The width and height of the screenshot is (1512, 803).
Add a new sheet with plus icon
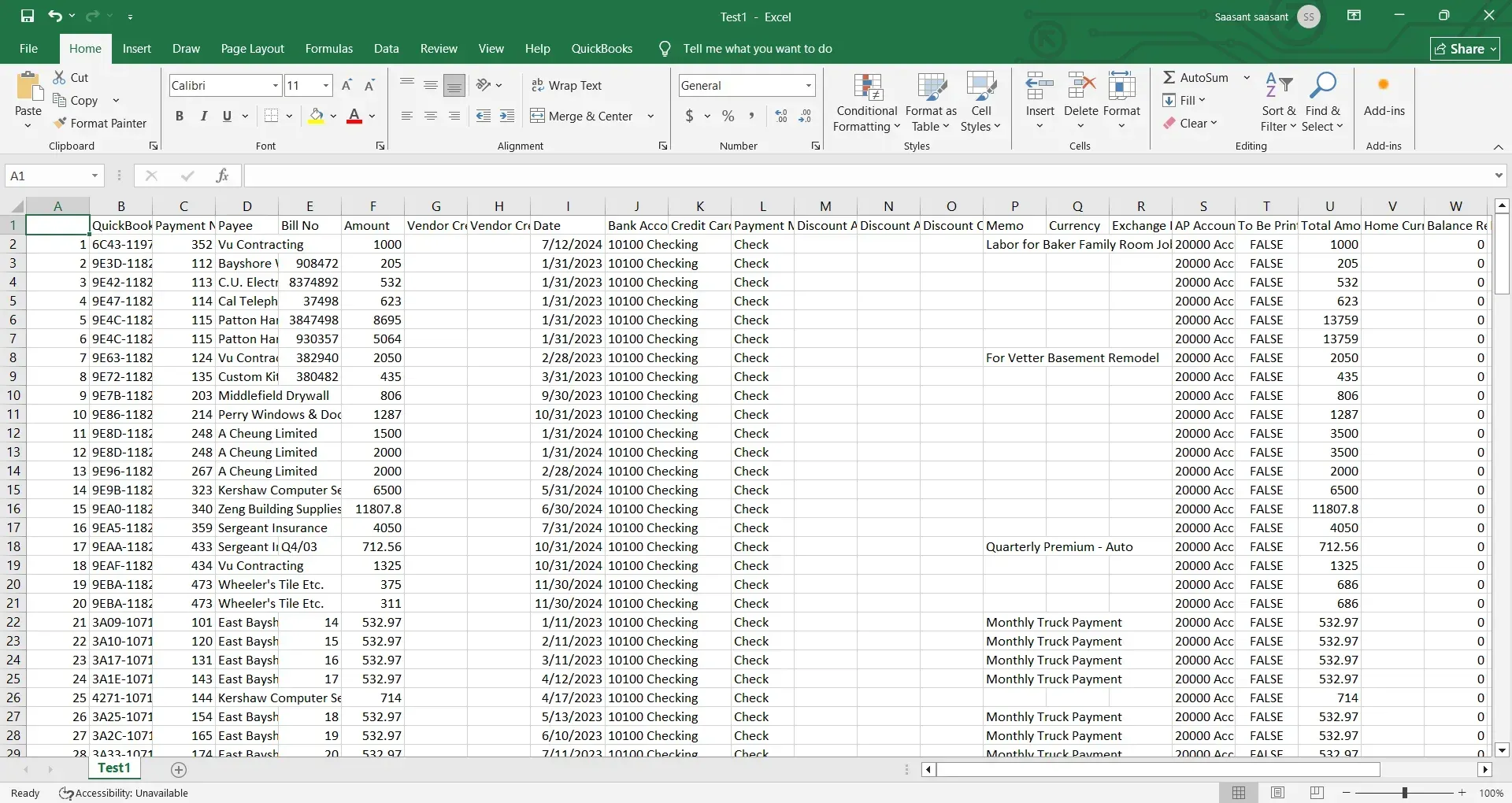(179, 770)
